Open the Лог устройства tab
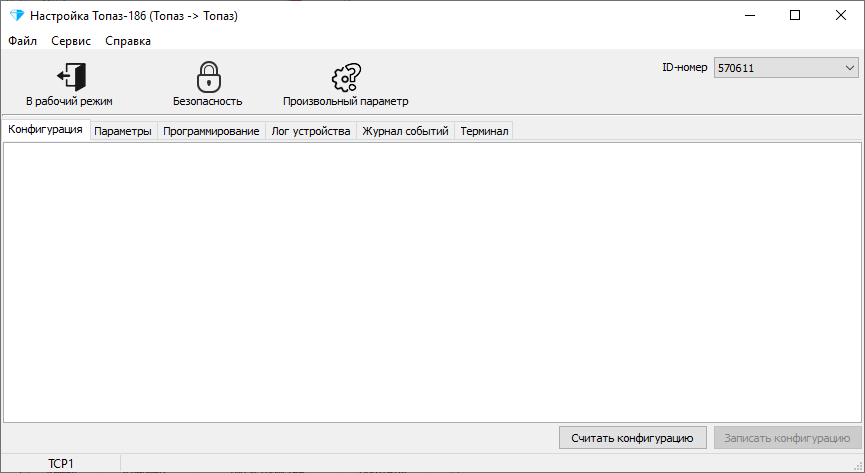The height and width of the screenshot is (473, 865). pos(311,131)
